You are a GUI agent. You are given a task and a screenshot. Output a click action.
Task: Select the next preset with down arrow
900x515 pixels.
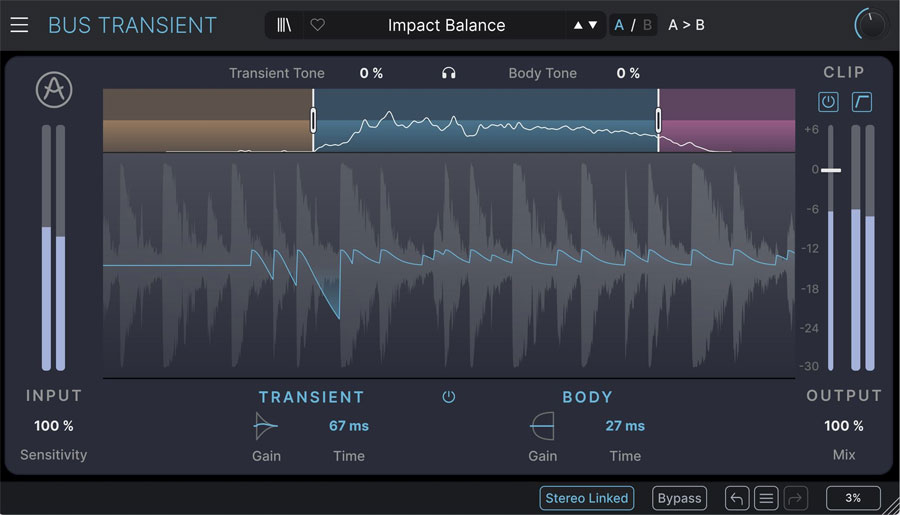tap(593, 25)
